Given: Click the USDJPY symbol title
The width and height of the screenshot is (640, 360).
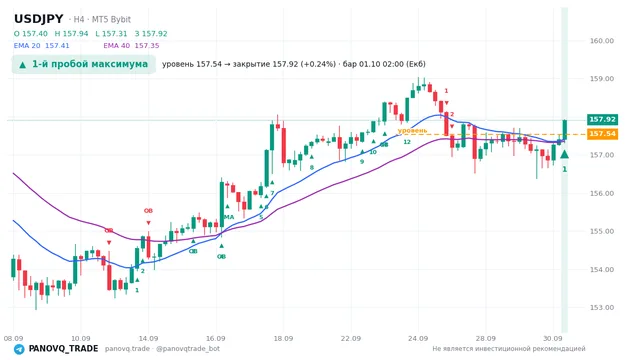Looking at the screenshot, I should [39, 19].
